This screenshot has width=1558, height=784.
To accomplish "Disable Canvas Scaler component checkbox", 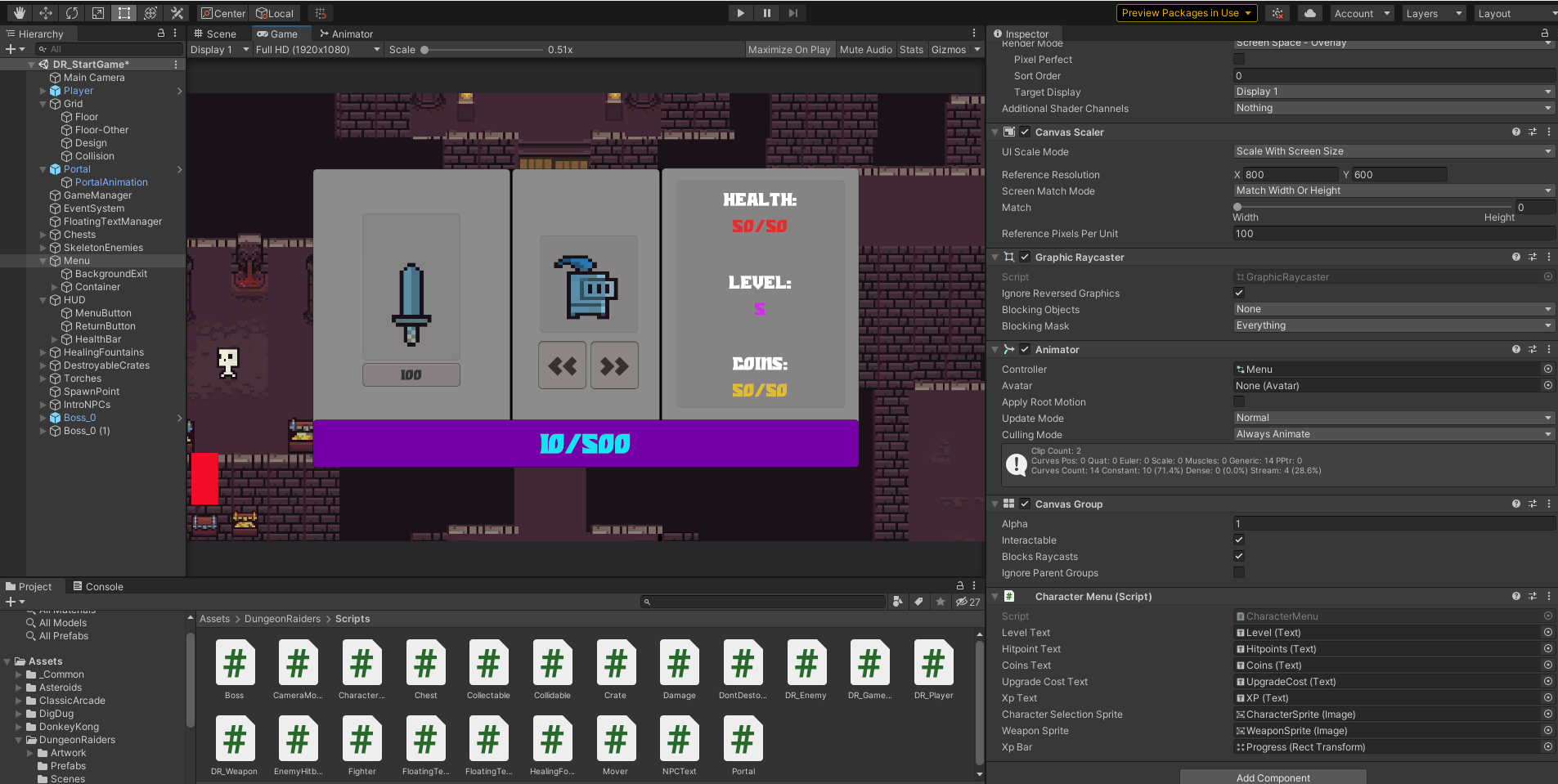I will [x=1025, y=132].
